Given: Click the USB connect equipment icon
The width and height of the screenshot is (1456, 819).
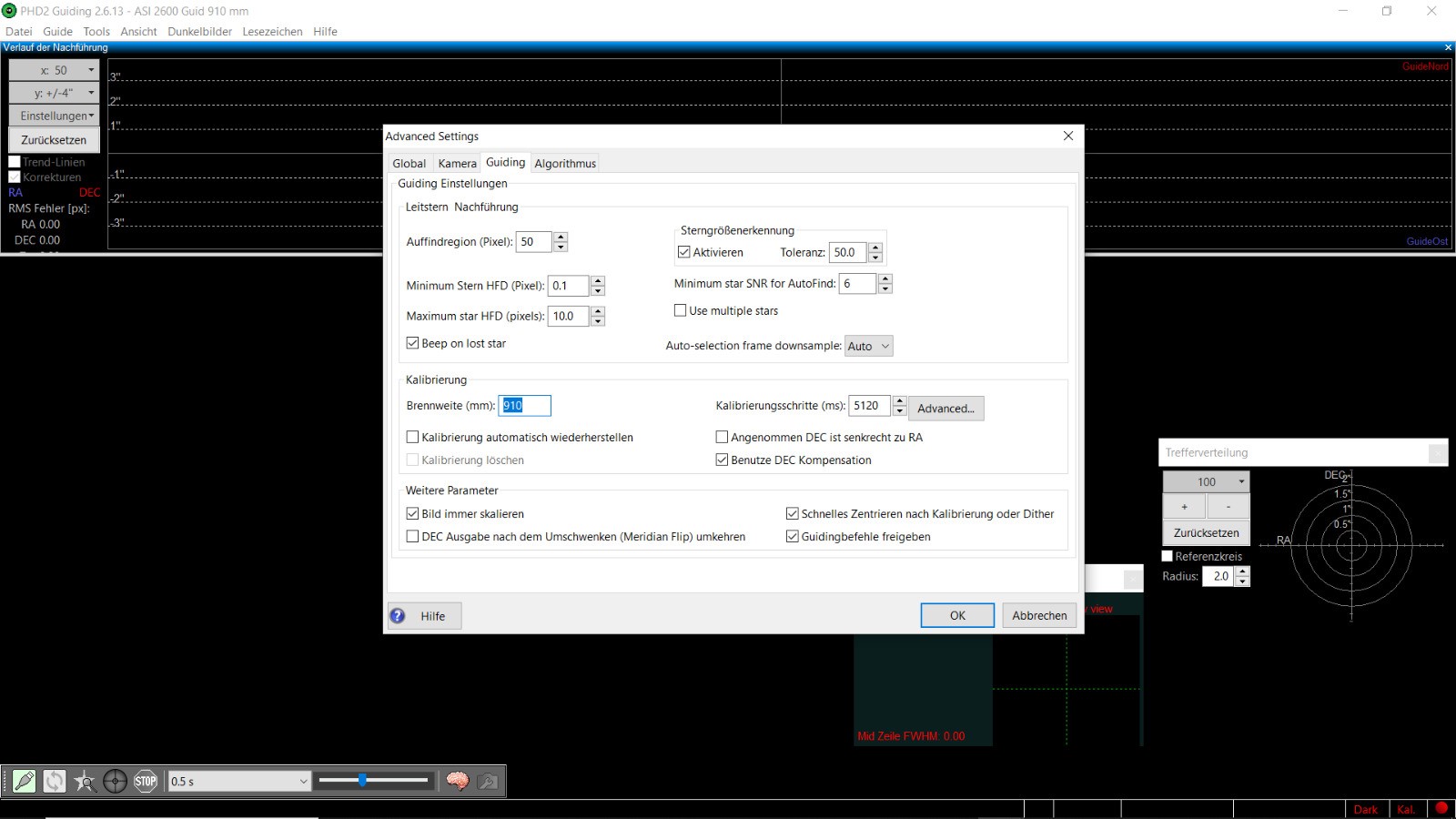Looking at the screenshot, I should pos(25,781).
